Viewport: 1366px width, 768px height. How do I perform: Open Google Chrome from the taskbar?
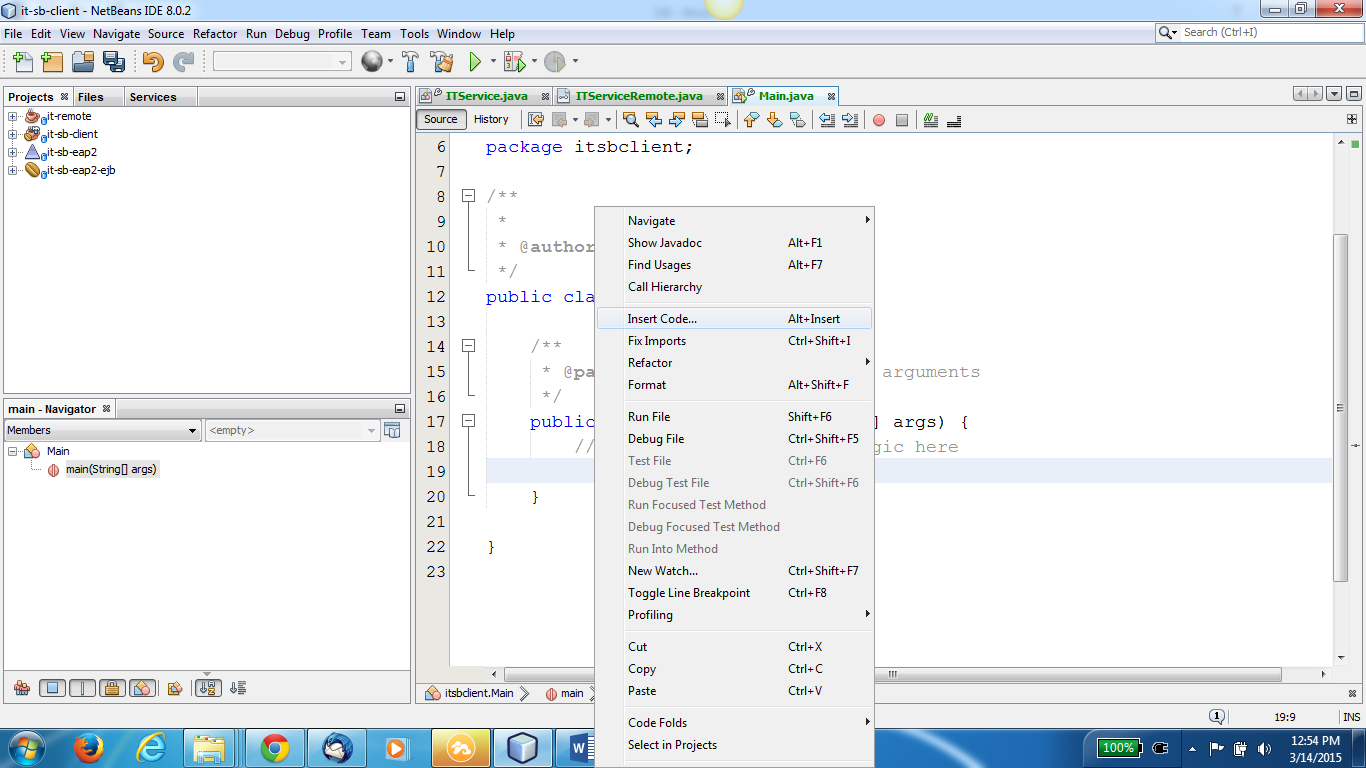point(275,747)
